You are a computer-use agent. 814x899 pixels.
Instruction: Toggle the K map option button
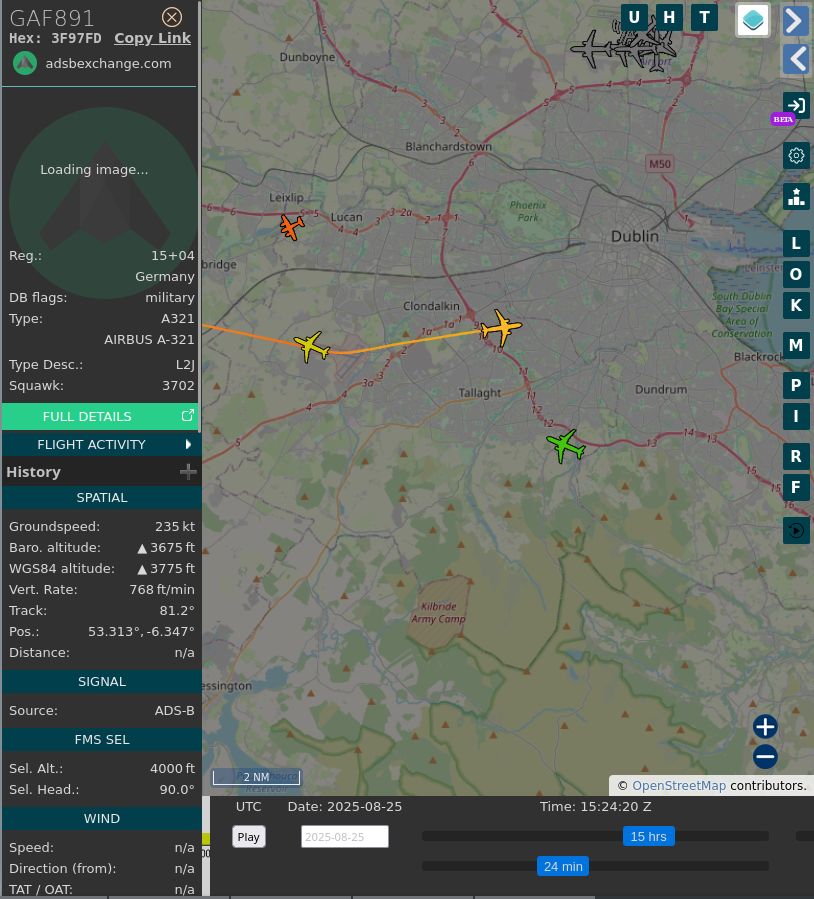[796, 305]
